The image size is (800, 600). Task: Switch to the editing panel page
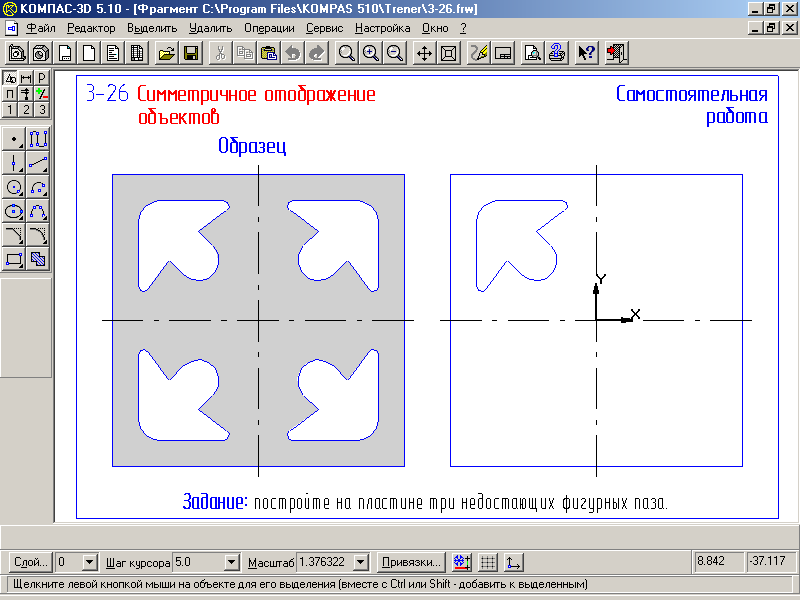(42, 78)
